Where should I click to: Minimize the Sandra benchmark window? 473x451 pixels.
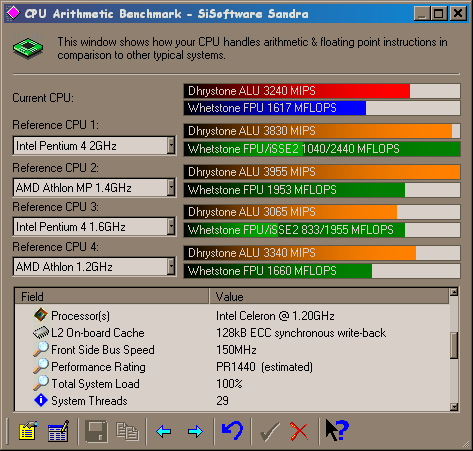(x=422, y=14)
